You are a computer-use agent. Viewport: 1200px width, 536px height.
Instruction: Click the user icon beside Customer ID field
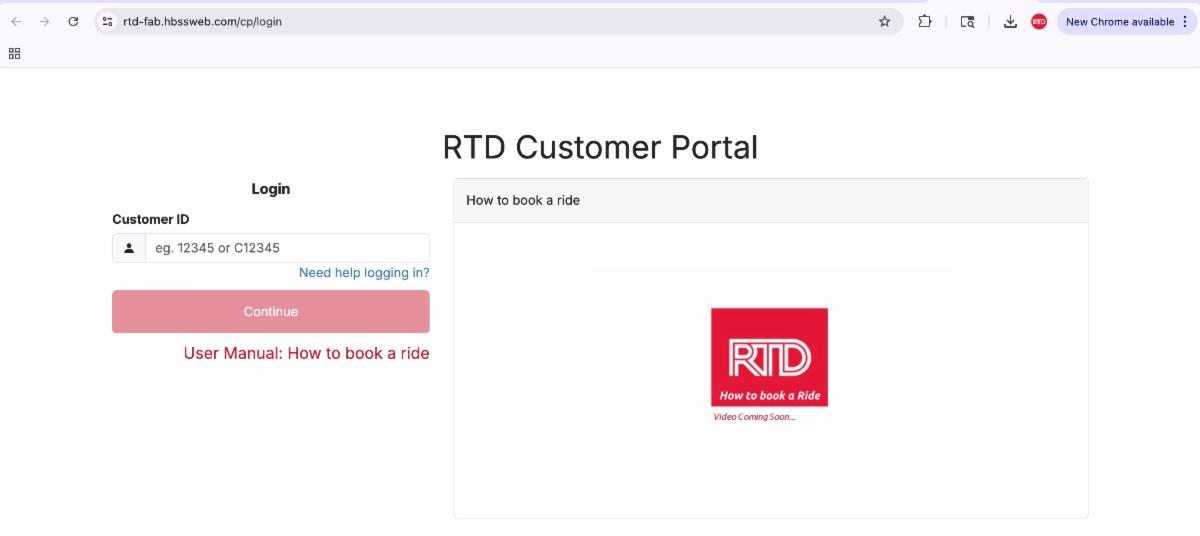(129, 248)
